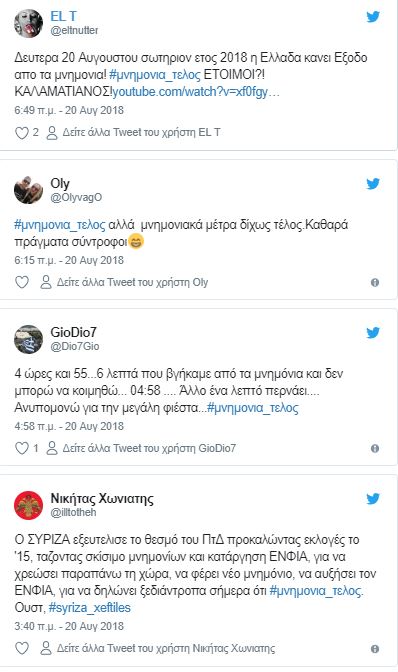398x672 pixels.
Task: Like the Νικήτας Χωνιατης tweet via heart
Action: point(22,648)
